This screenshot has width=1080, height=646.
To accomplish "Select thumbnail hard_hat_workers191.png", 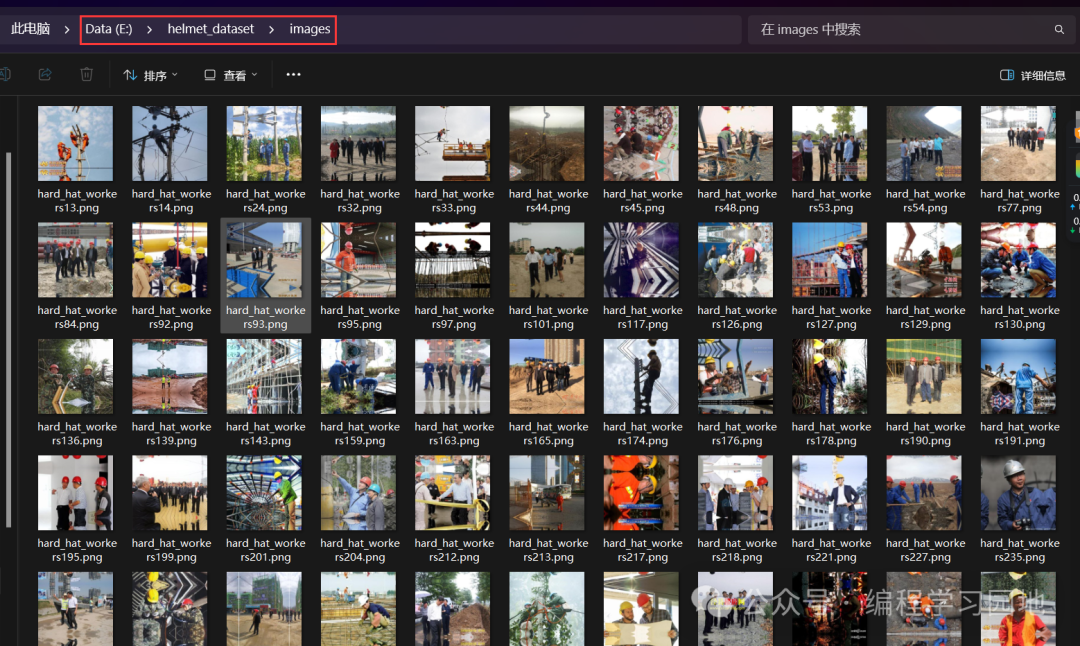I will click(1018, 376).
